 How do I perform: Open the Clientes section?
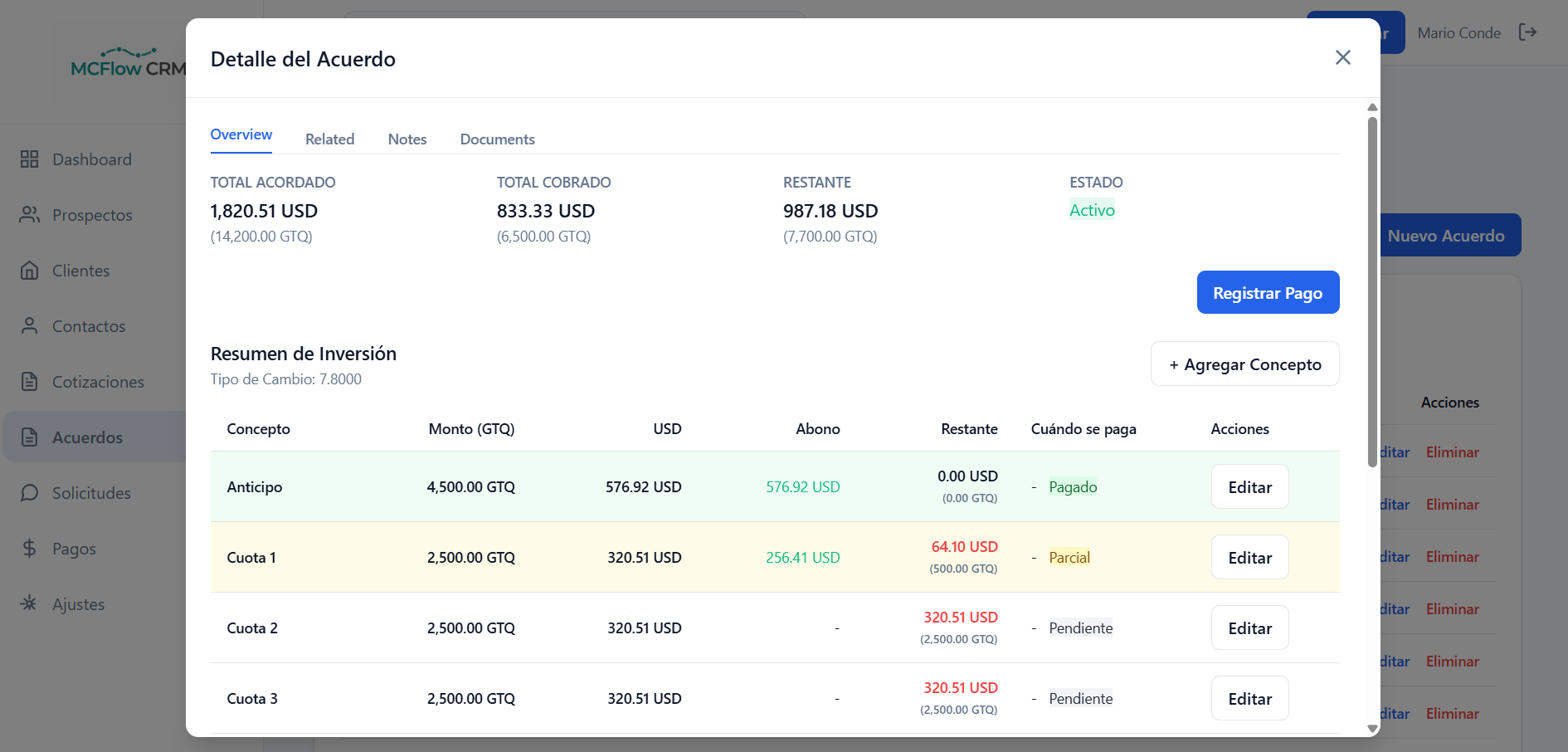[80, 270]
